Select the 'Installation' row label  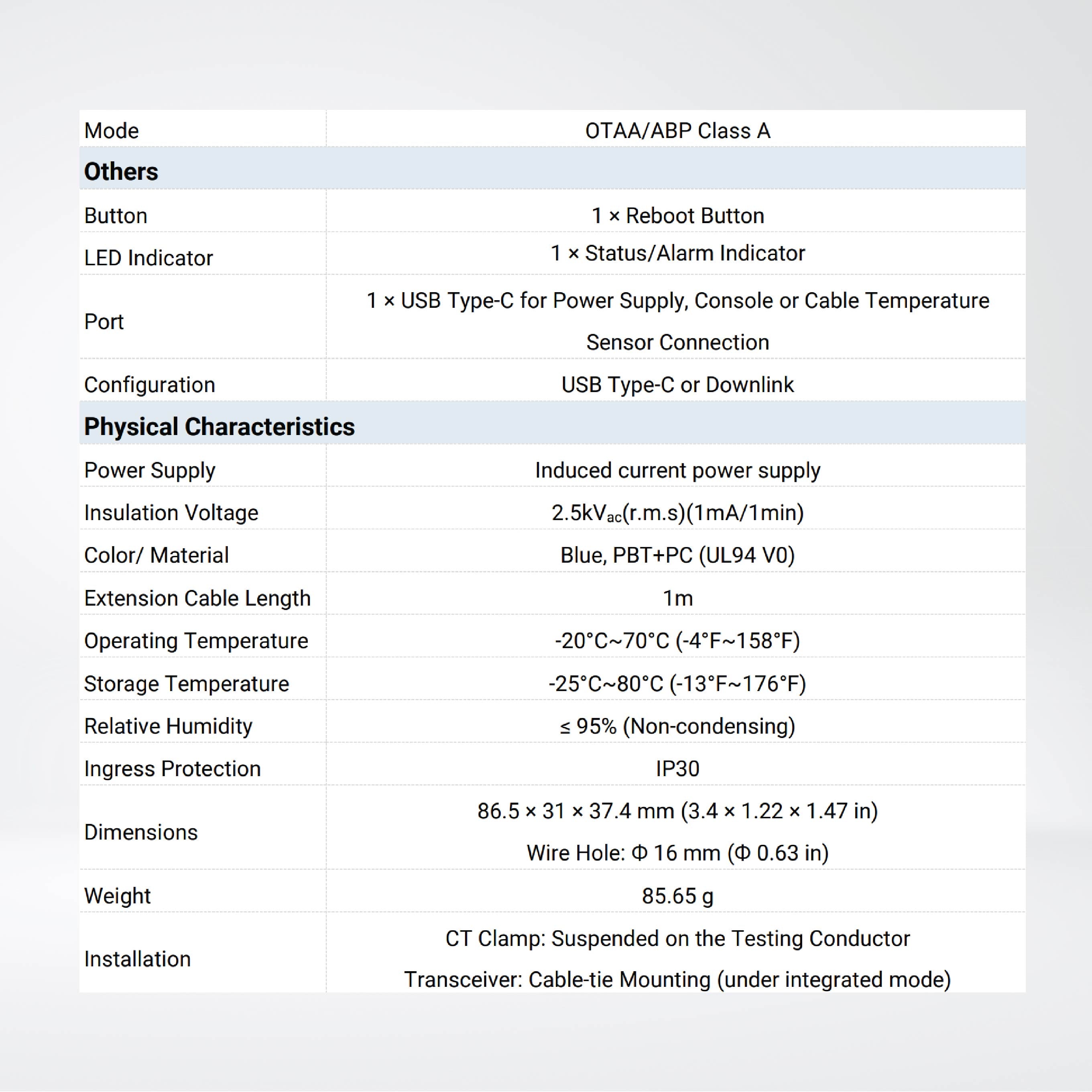click(137, 959)
